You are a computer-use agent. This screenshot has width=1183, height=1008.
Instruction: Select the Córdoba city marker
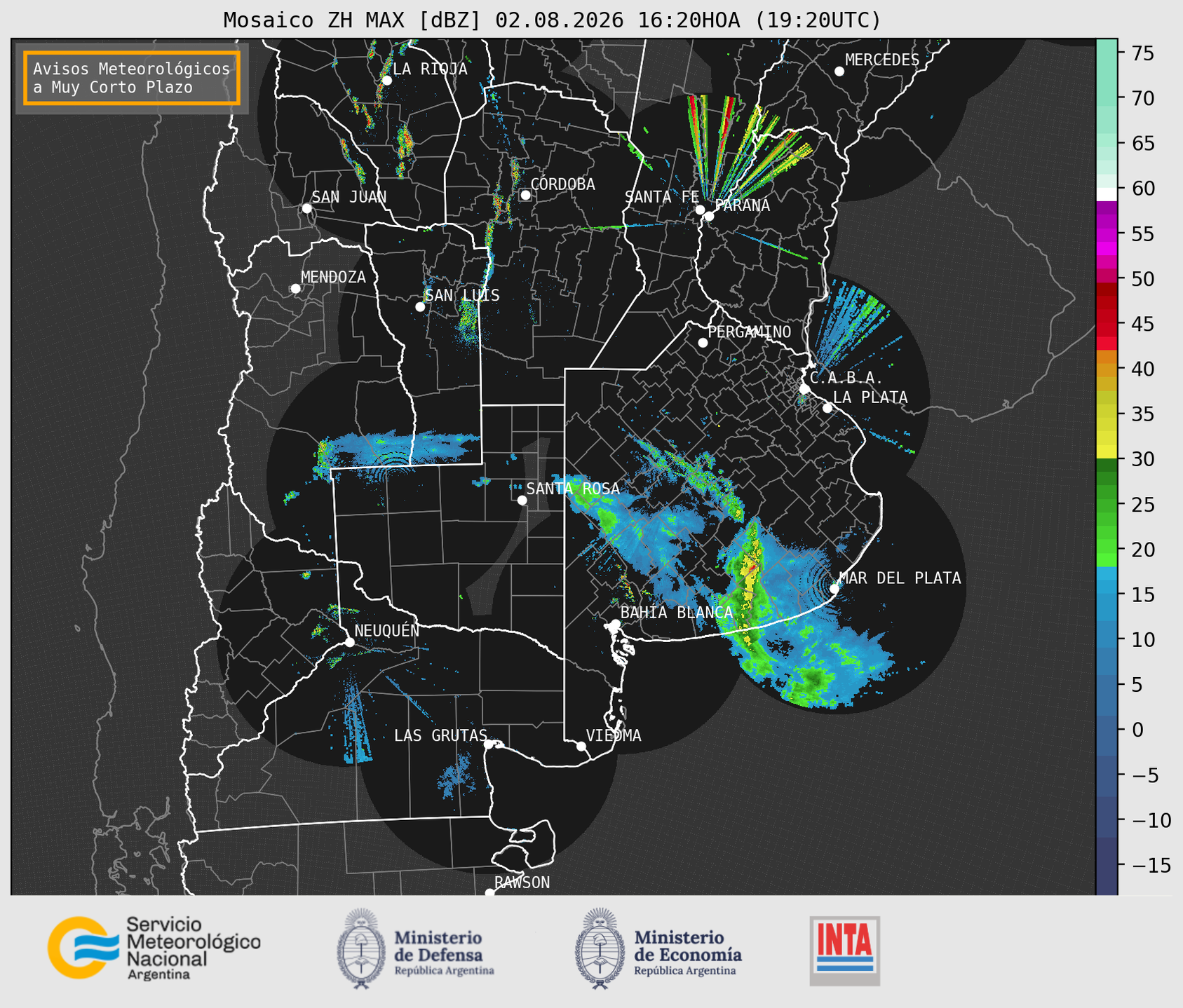coord(525,195)
